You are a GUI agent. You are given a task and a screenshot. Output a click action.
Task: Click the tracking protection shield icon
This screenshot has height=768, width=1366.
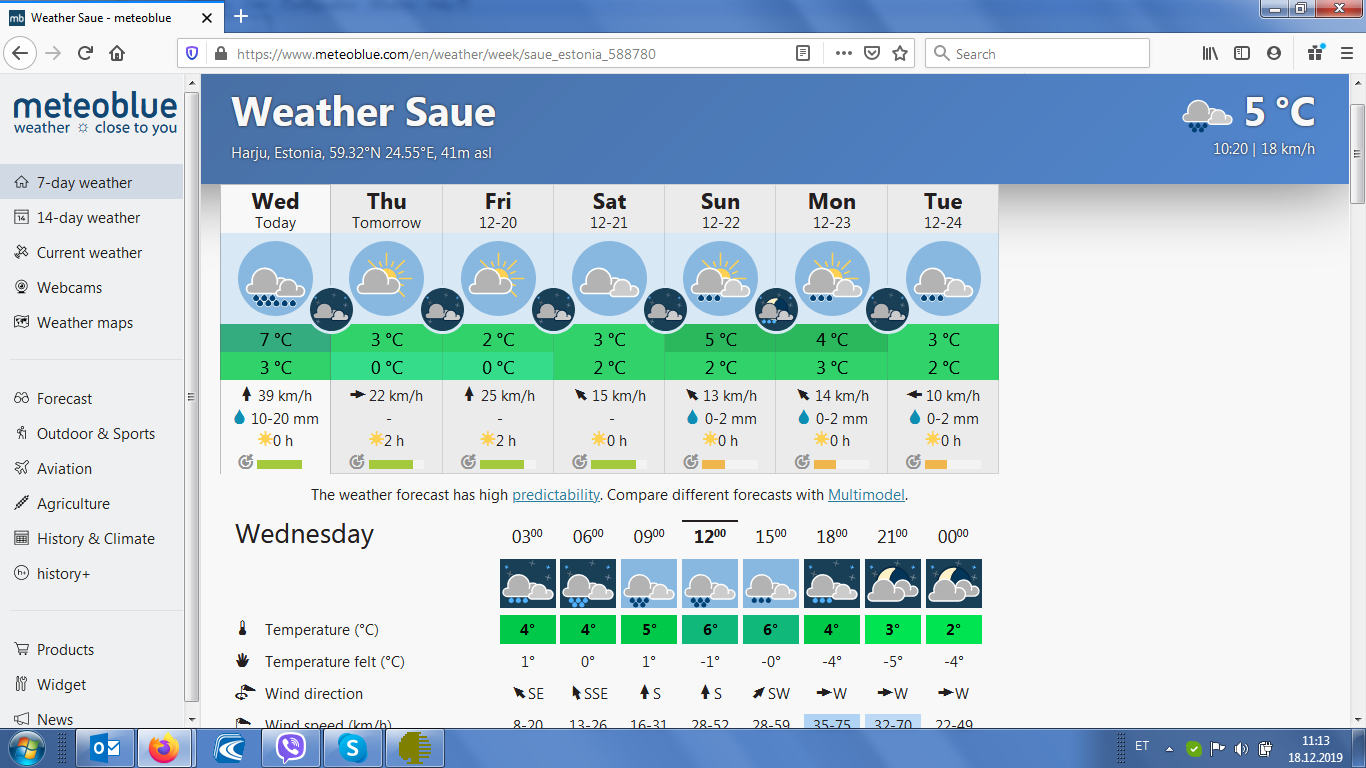pyautogui.click(x=192, y=54)
